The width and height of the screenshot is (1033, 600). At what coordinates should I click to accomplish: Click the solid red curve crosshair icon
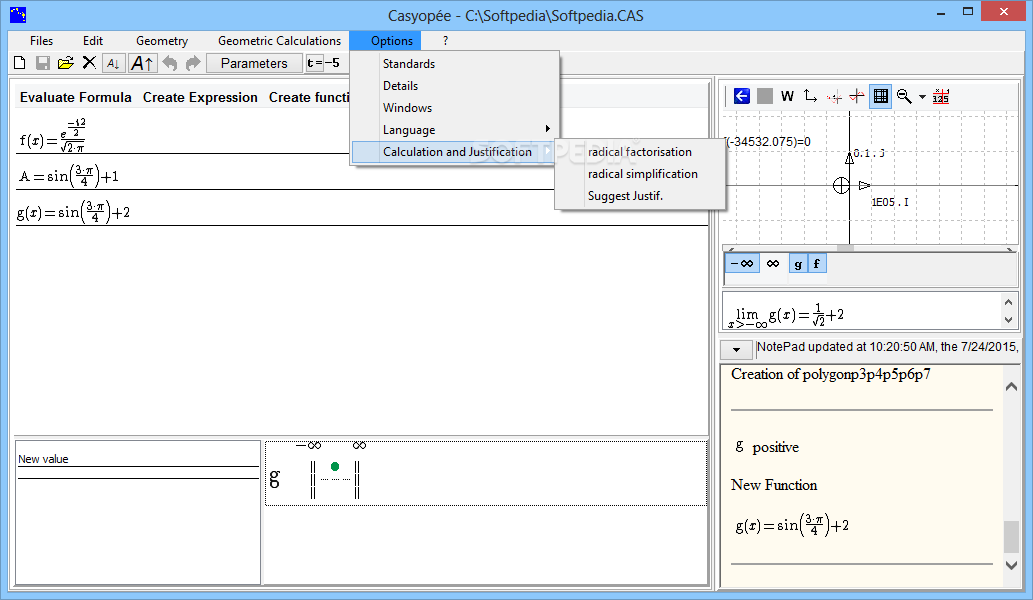coord(856,96)
